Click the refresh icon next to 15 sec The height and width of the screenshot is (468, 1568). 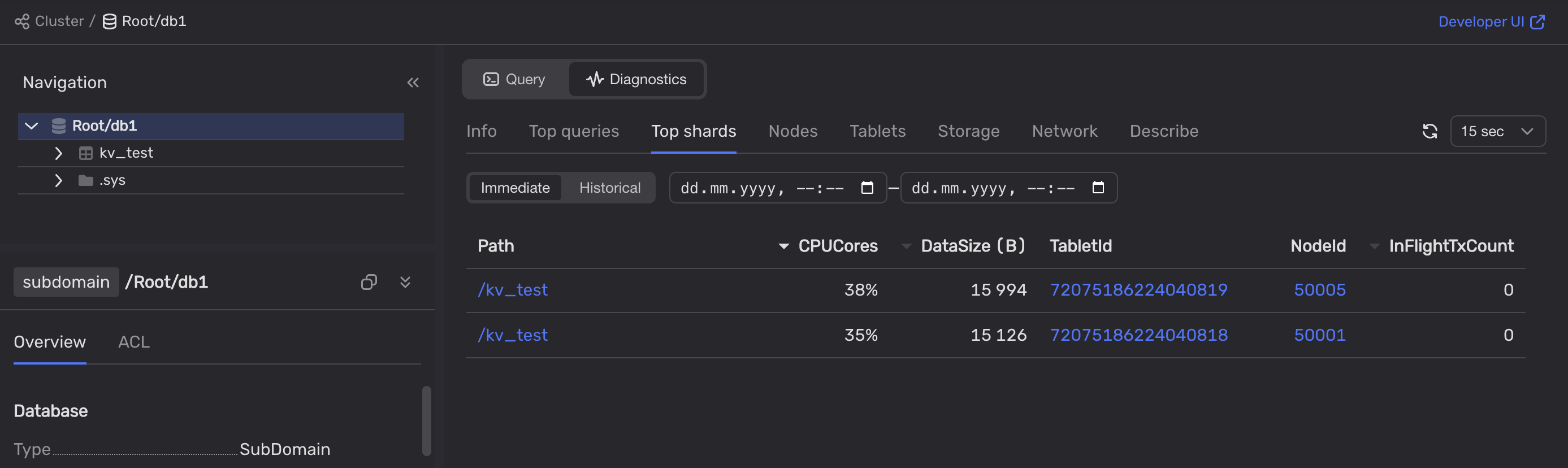pyautogui.click(x=1429, y=131)
